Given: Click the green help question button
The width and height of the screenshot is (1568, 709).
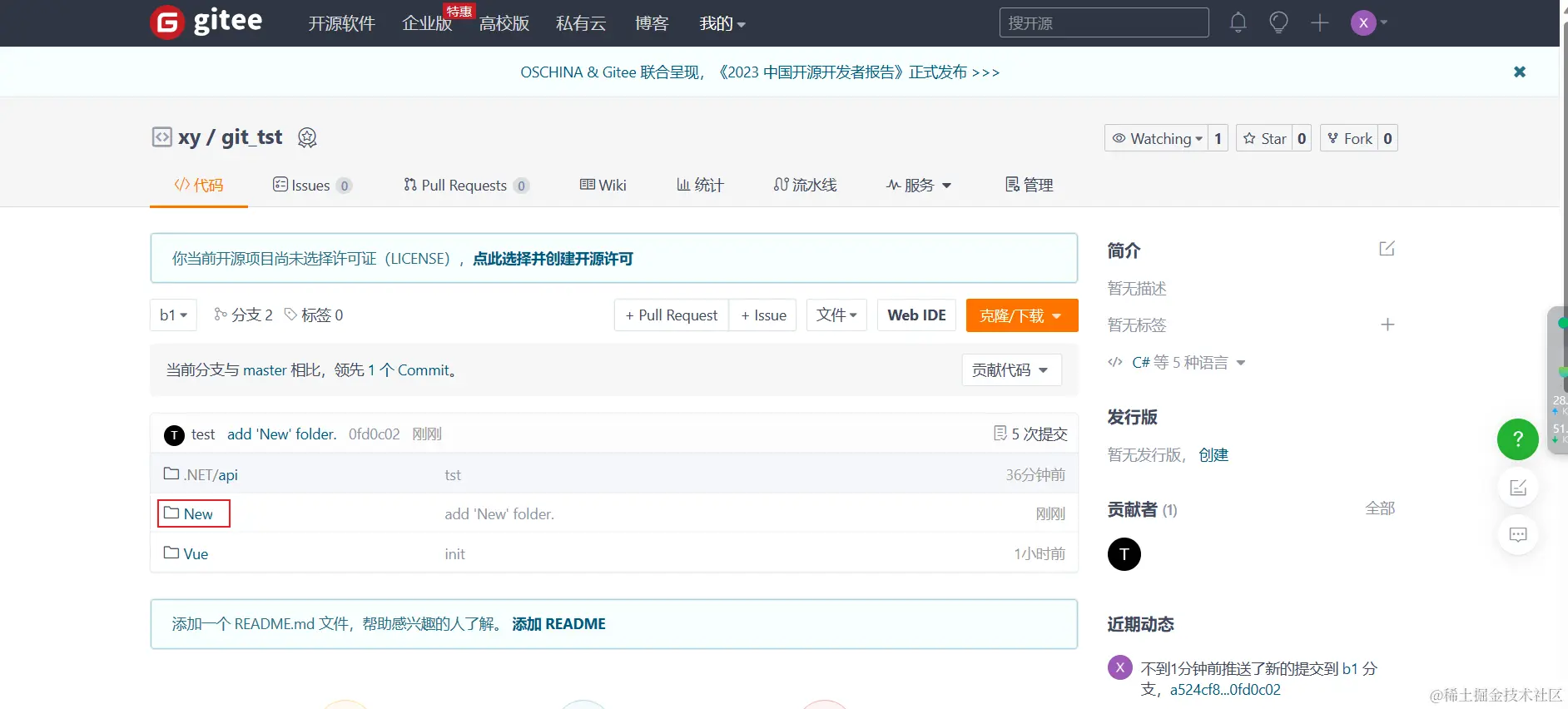Looking at the screenshot, I should (x=1517, y=439).
